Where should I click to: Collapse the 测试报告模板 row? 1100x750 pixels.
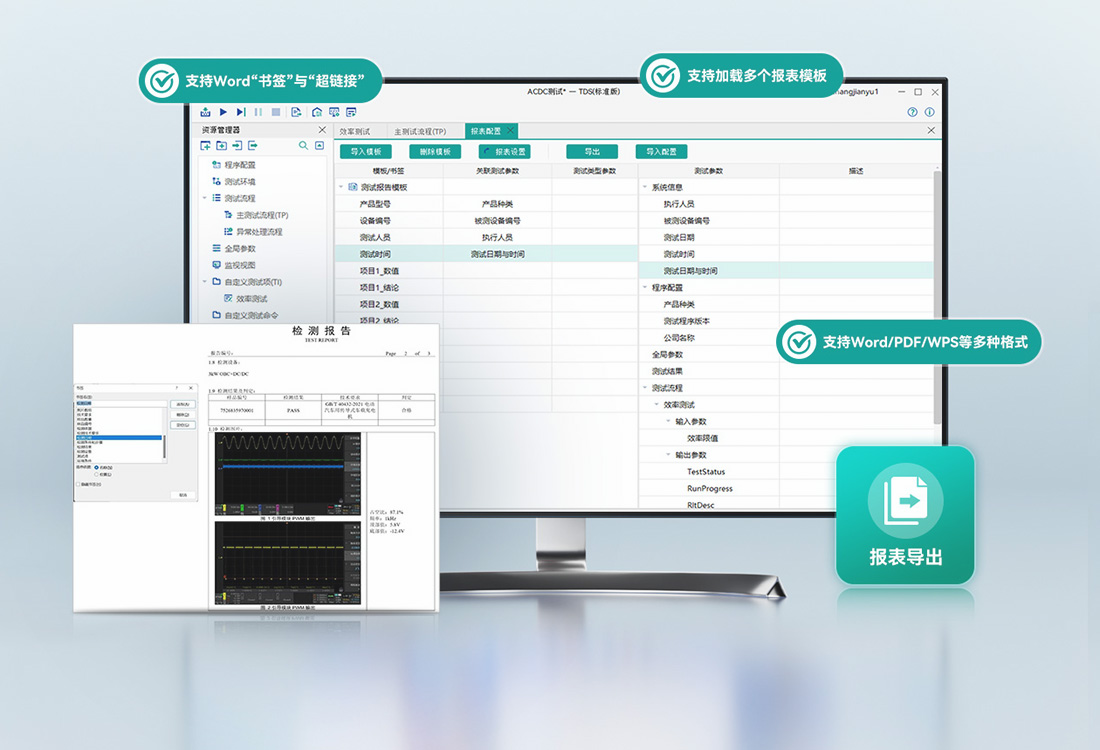tap(341, 187)
